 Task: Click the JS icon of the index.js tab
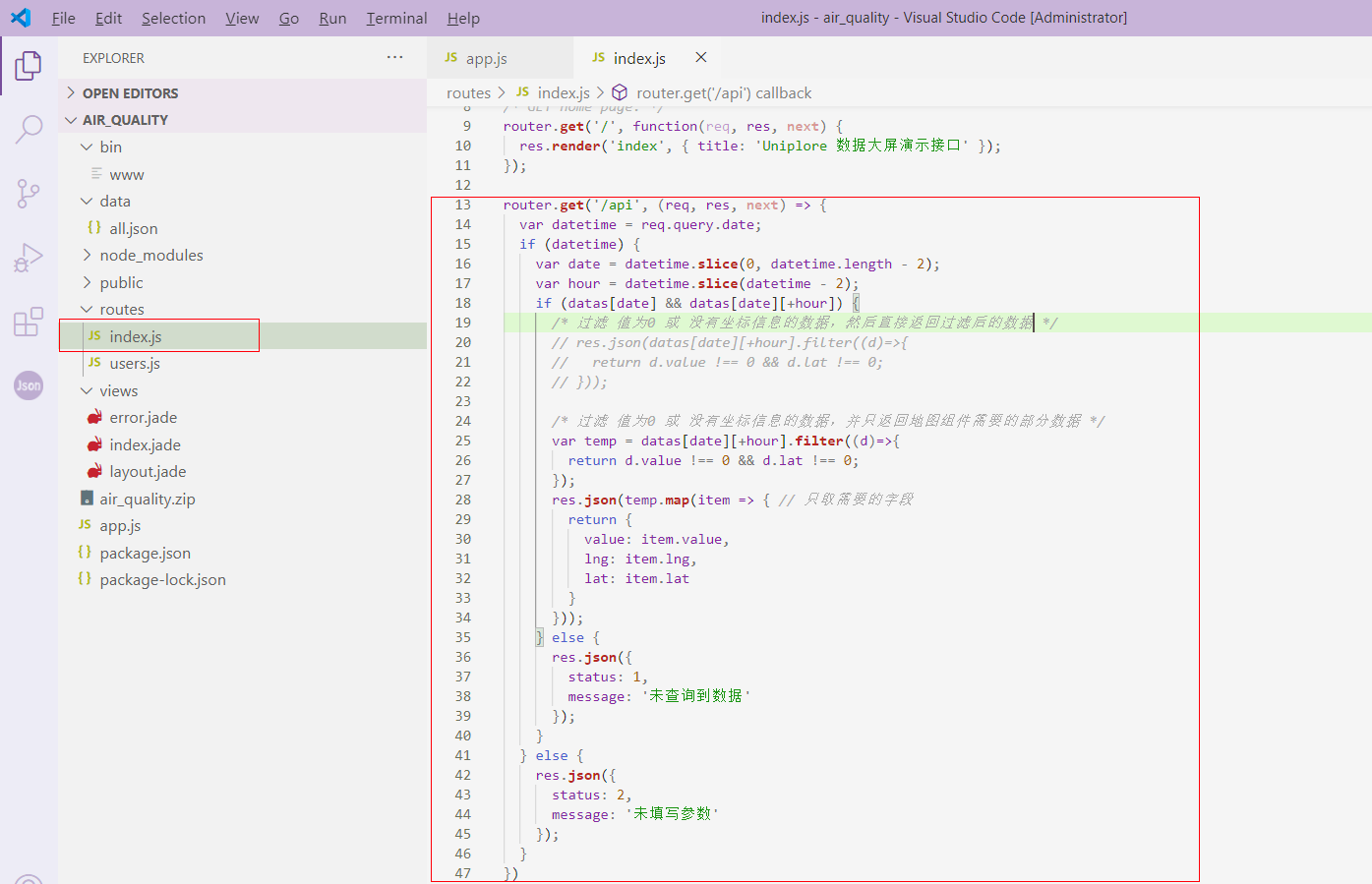pyautogui.click(x=599, y=58)
